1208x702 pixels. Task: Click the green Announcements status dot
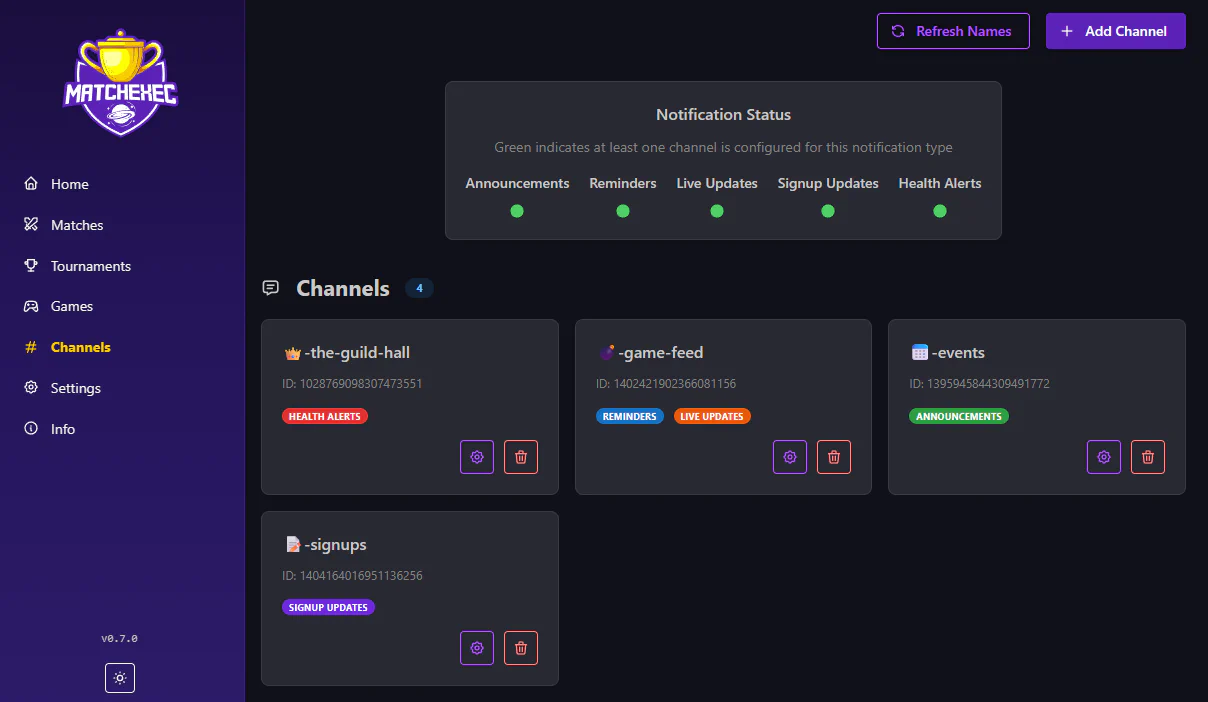(x=517, y=211)
